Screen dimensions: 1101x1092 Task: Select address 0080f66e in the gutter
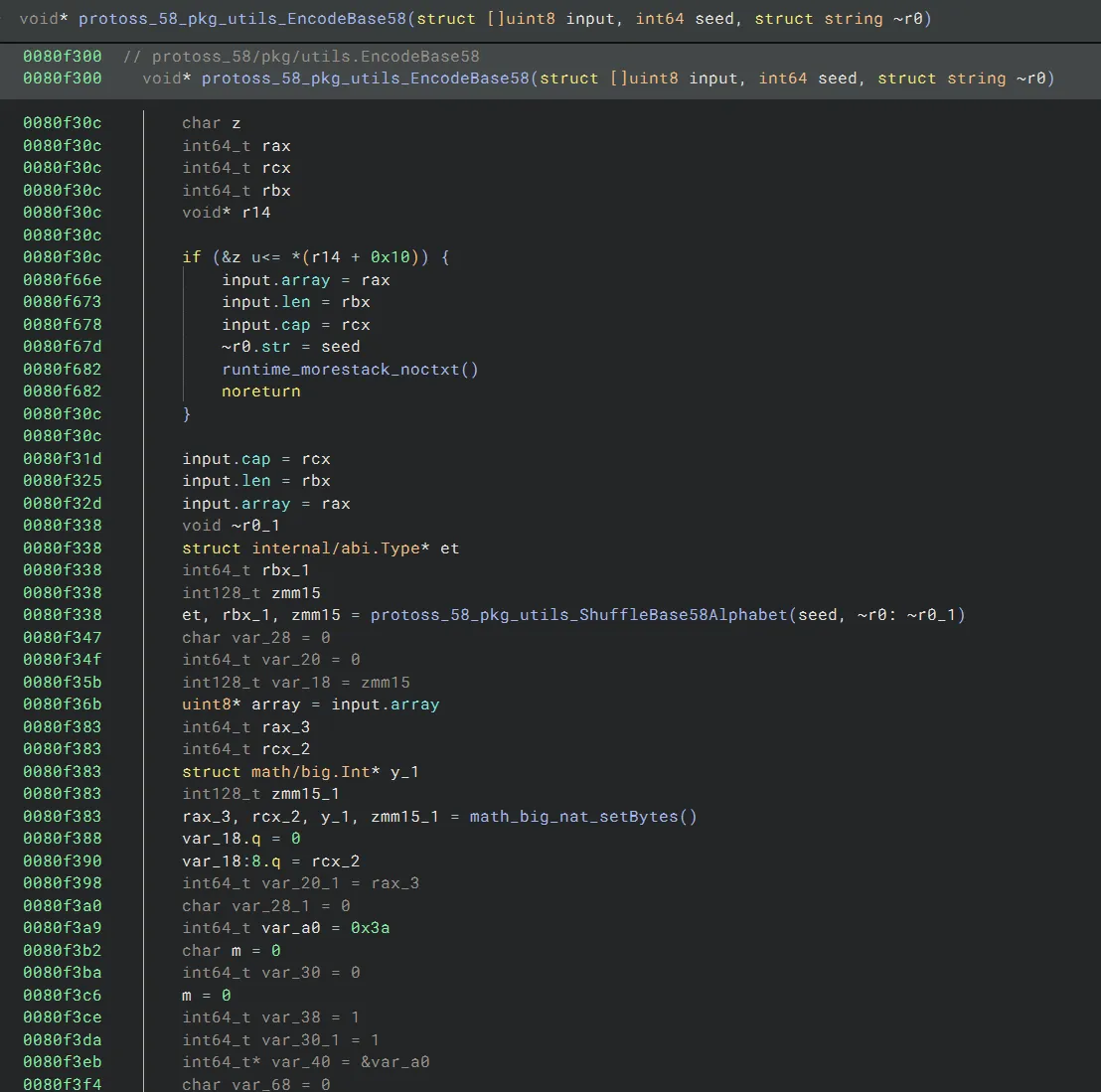tap(62, 280)
